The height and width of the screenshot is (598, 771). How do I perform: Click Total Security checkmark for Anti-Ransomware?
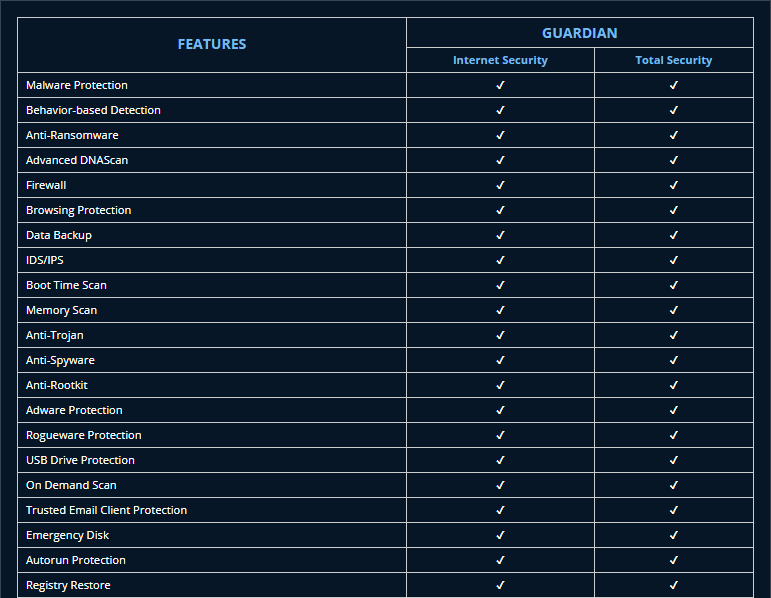click(x=674, y=135)
